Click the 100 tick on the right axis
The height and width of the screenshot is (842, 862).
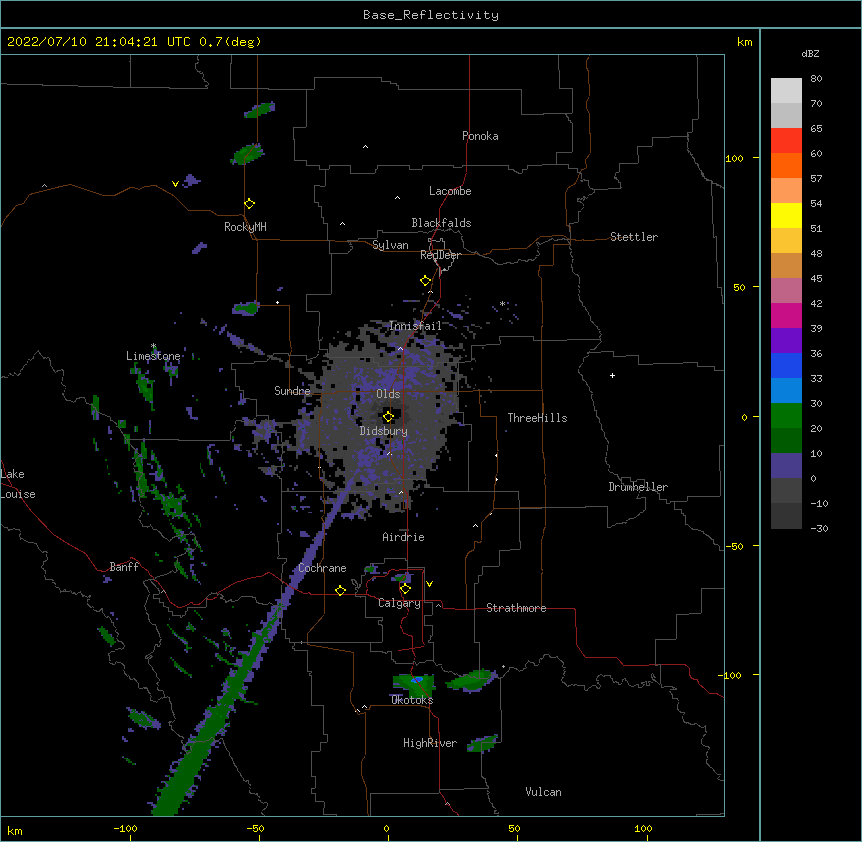click(x=734, y=158)
